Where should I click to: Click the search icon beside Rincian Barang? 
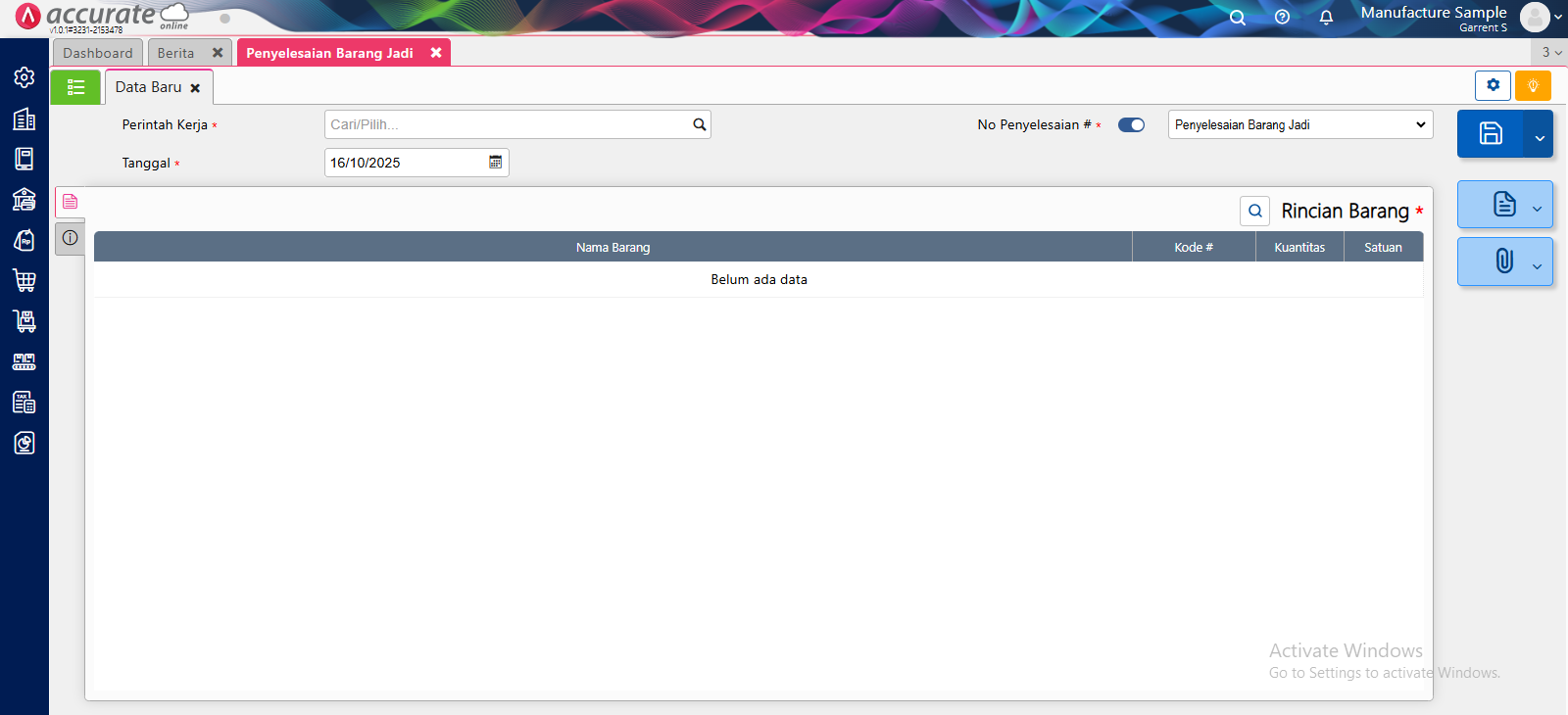click(1254, 212)
